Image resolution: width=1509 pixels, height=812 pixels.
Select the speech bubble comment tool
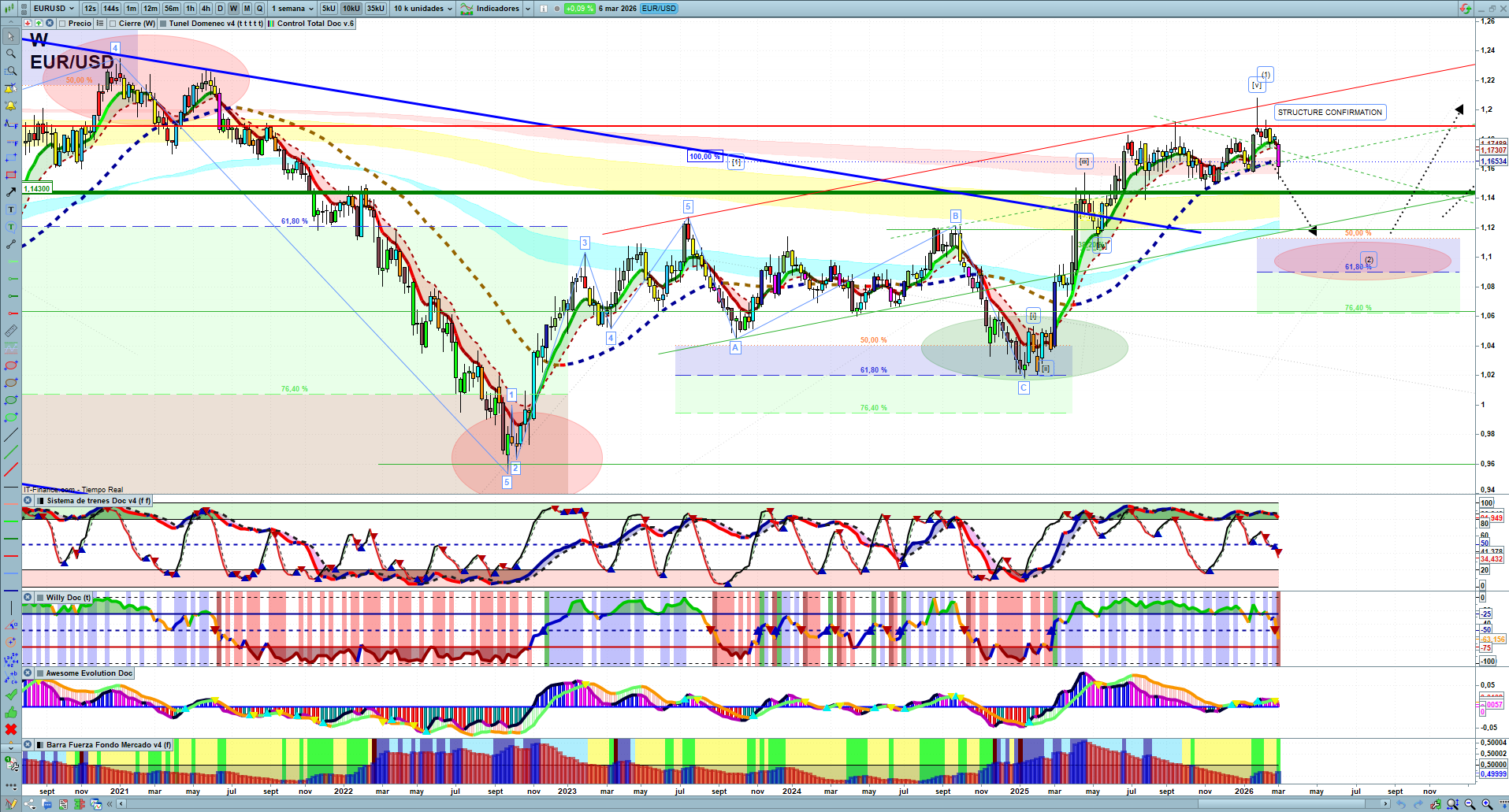[11, 227]
